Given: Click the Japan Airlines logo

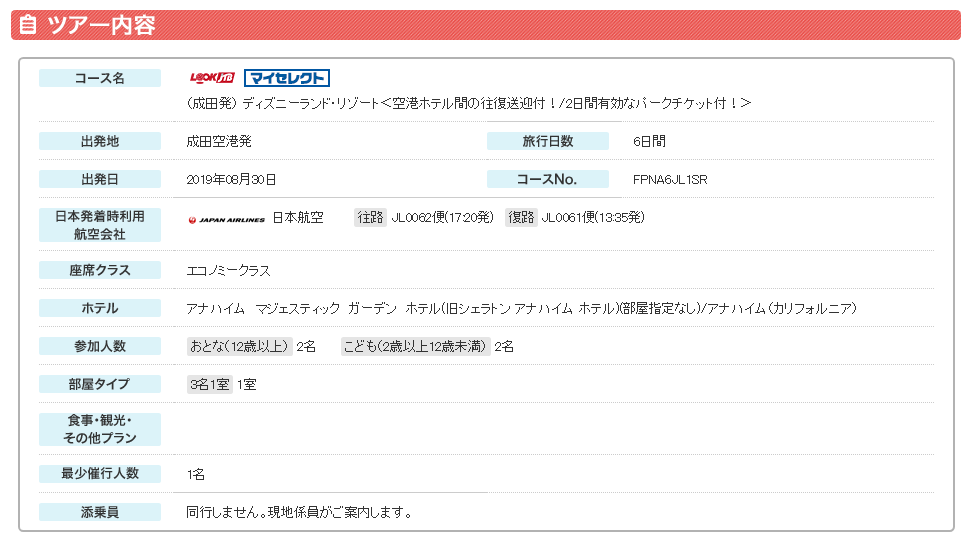Looking at the screenshot, I should click(227, 219).
